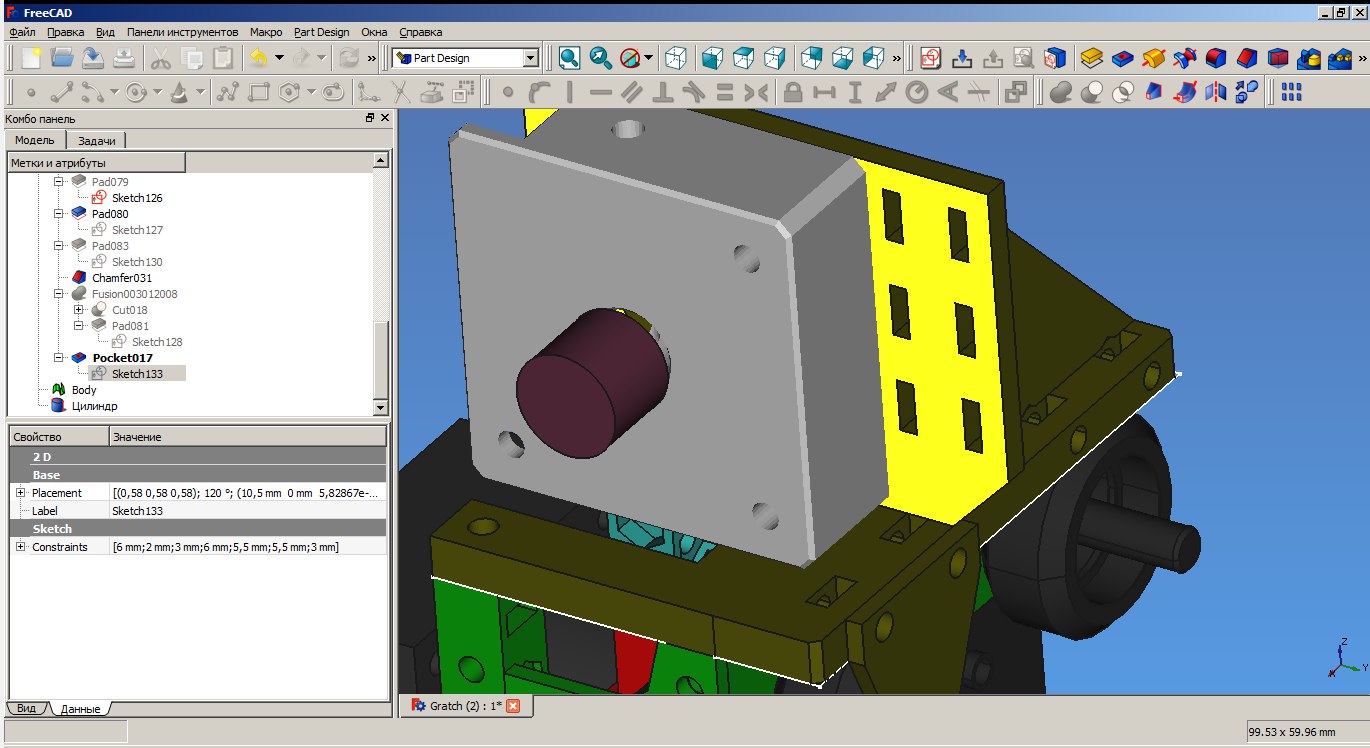The height and width of the screenshot is (748, 1370).
Task: Click the Boolean intersection icon
Action: [1123, 92]
